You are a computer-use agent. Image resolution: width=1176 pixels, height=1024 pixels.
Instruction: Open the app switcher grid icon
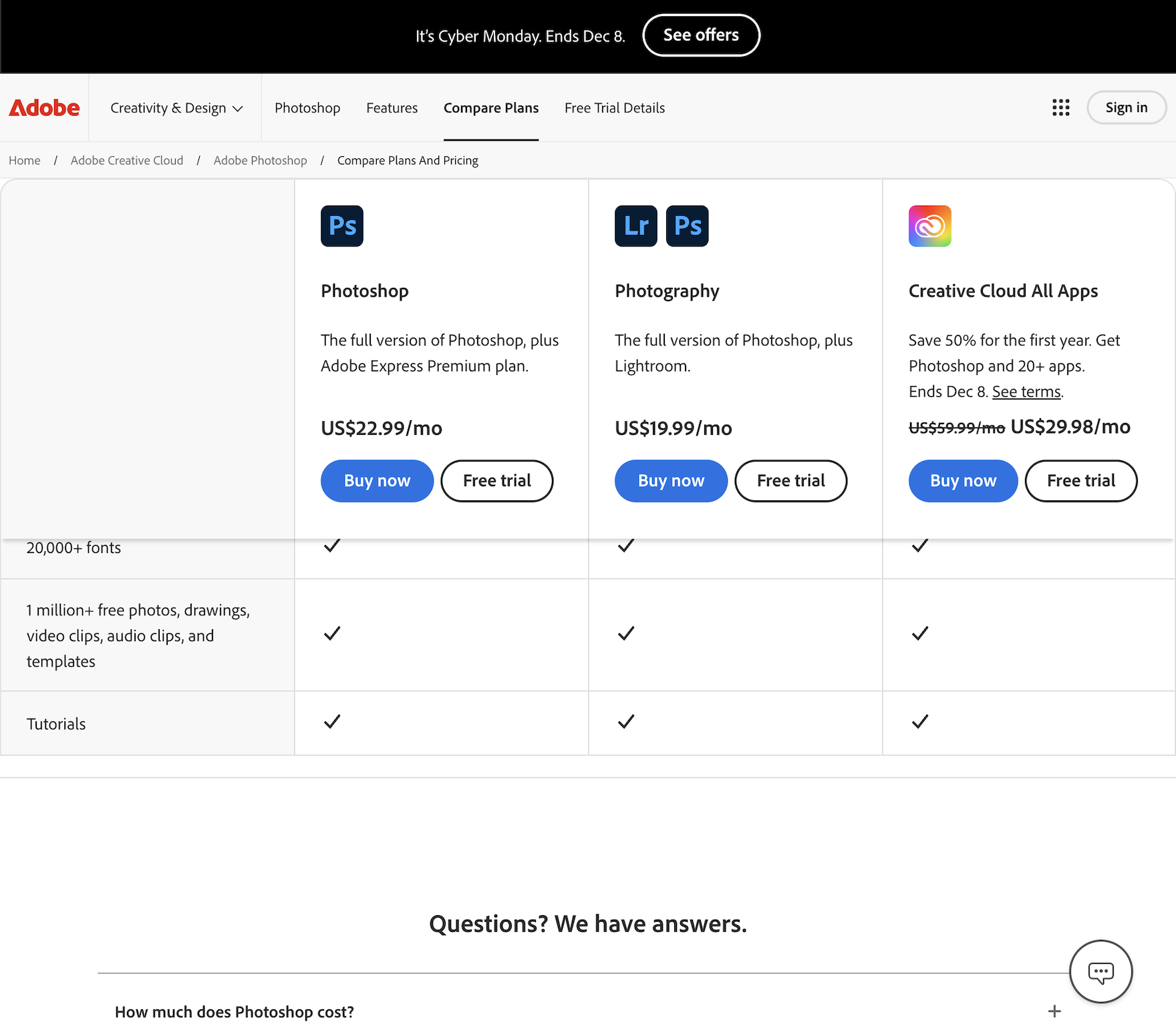coord(1060,108)
